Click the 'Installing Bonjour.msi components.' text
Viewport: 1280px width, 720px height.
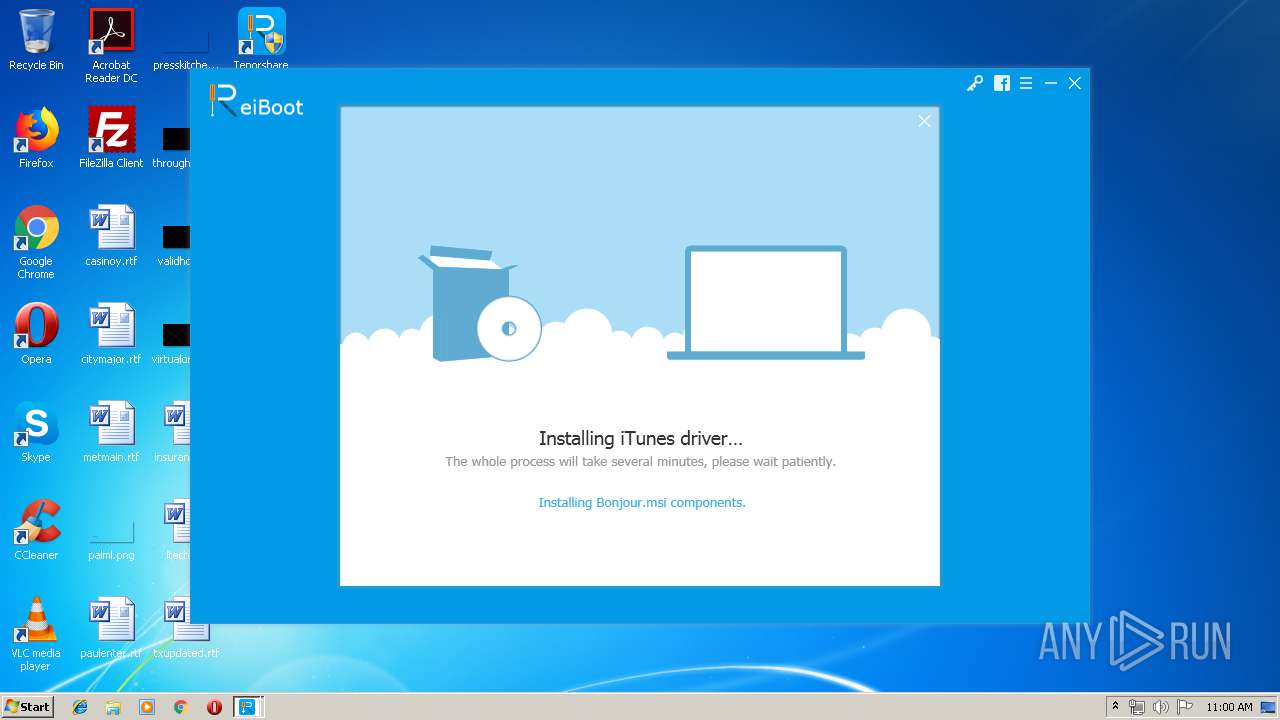point(642,502)
